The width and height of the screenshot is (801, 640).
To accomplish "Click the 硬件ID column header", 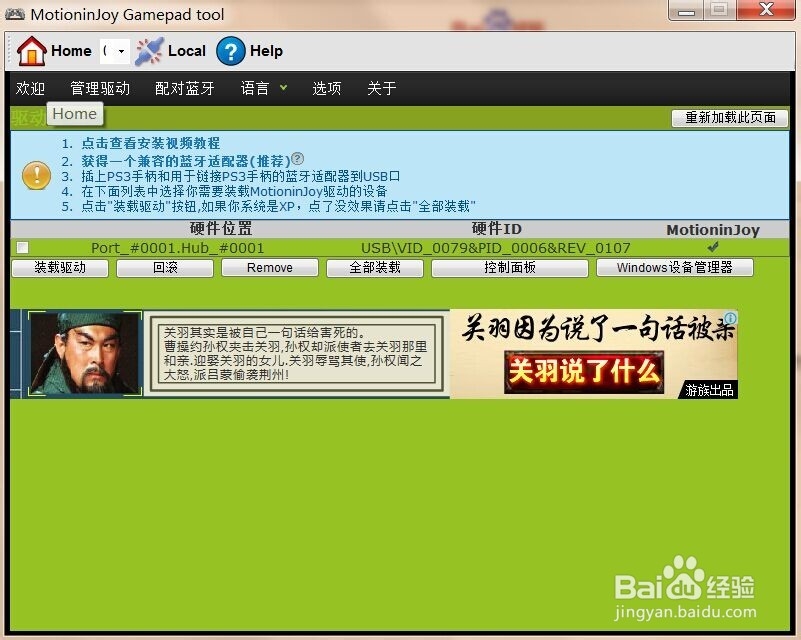I will (x=497, y=228).
